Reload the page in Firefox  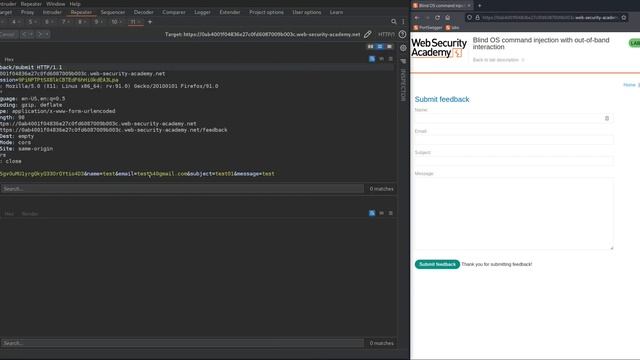(437, 18)
